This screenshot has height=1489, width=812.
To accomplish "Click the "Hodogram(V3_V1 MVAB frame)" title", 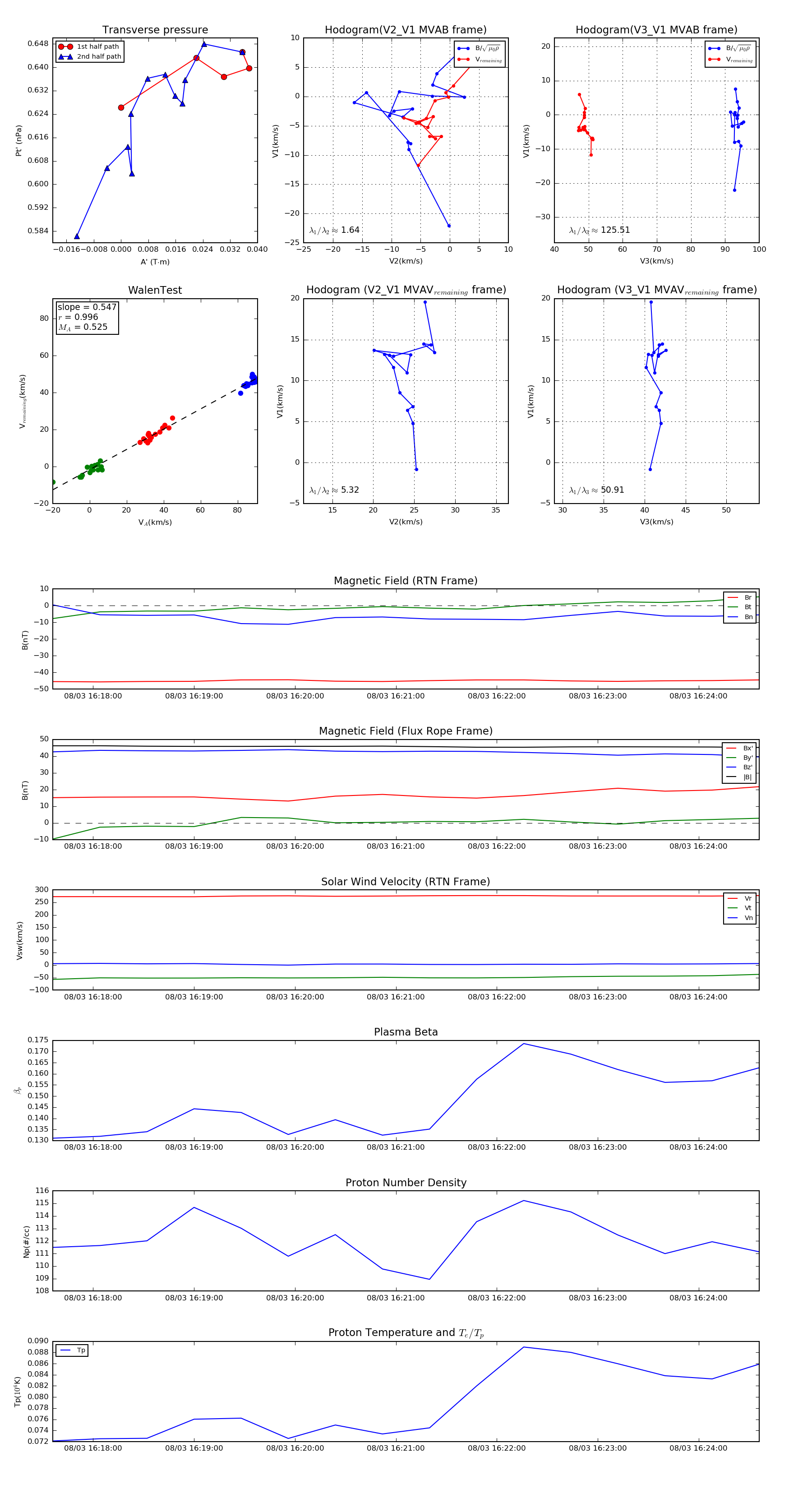I will (x=656, y=30).
